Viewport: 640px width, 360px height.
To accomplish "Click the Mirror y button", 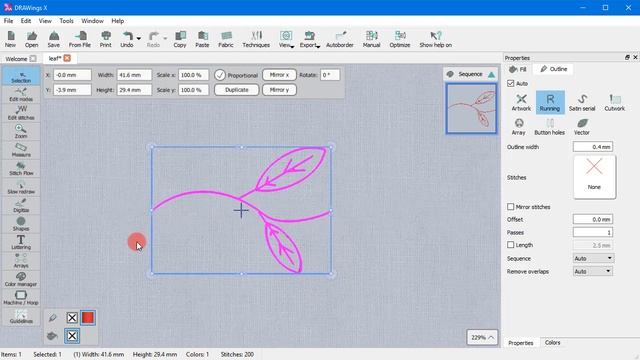I will [279, 90].
